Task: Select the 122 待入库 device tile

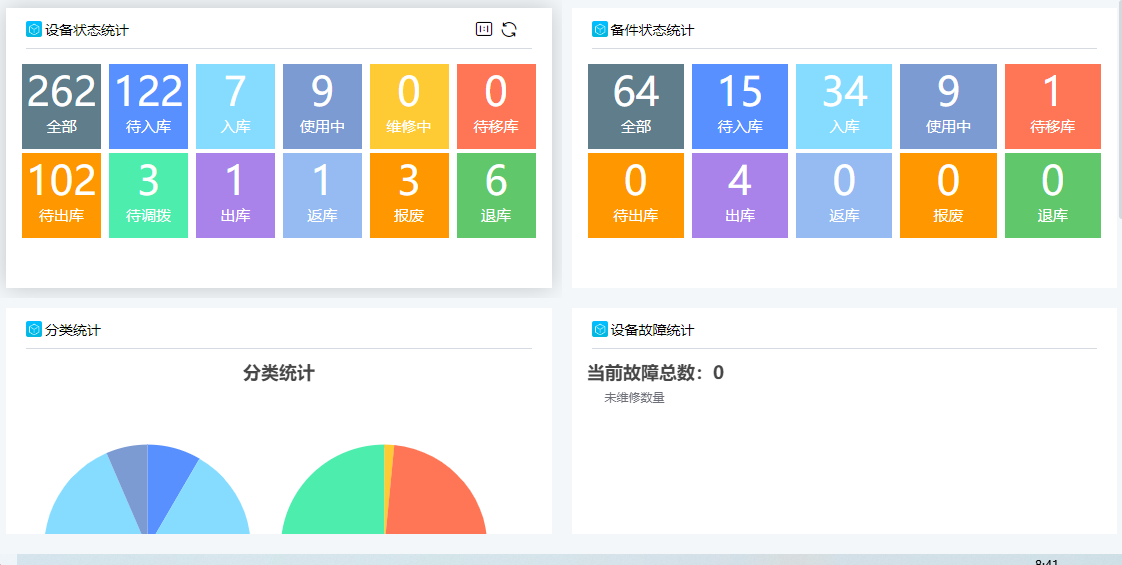Action: 148,106
